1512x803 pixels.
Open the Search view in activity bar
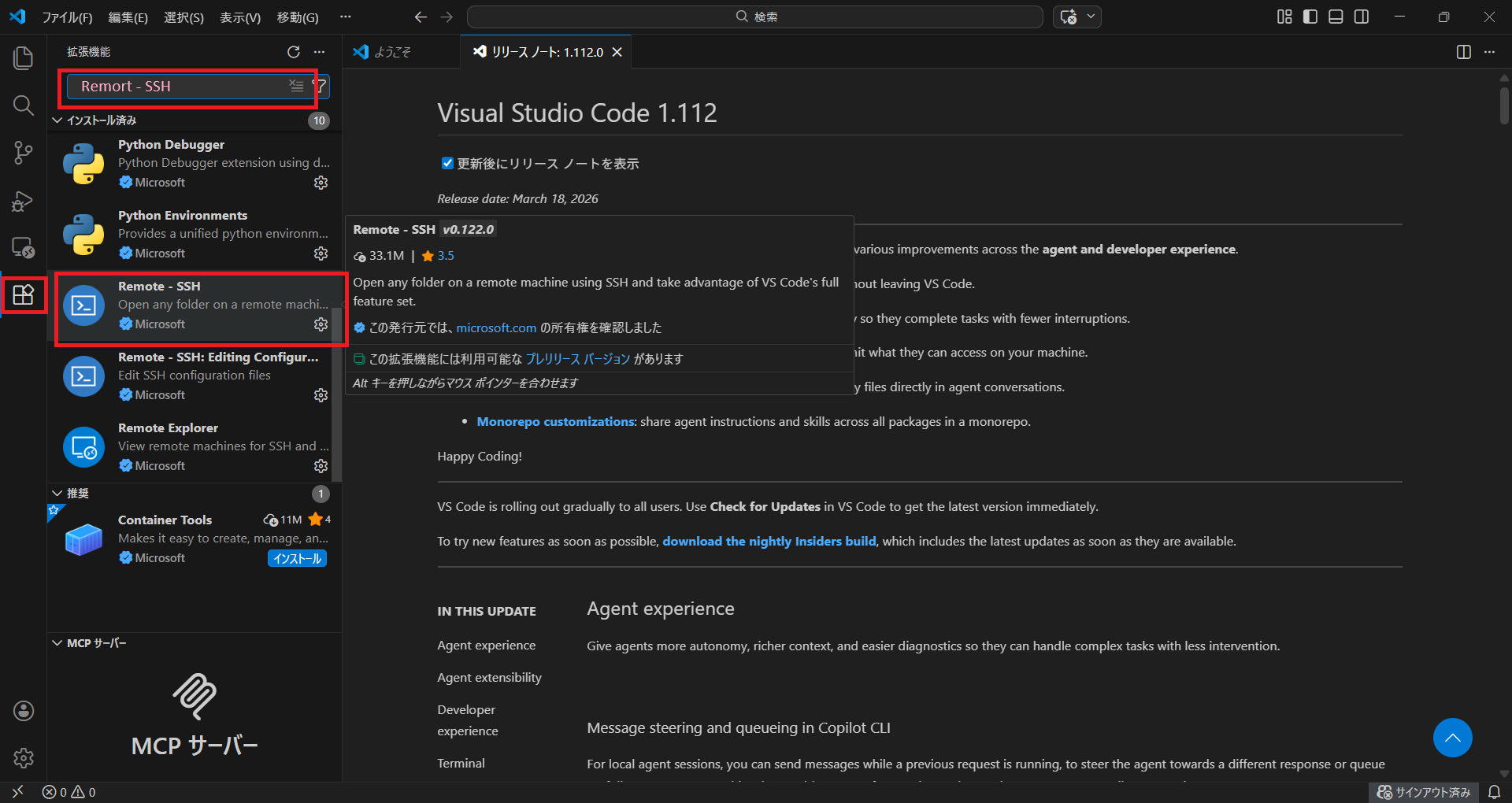tap(24, 105)
